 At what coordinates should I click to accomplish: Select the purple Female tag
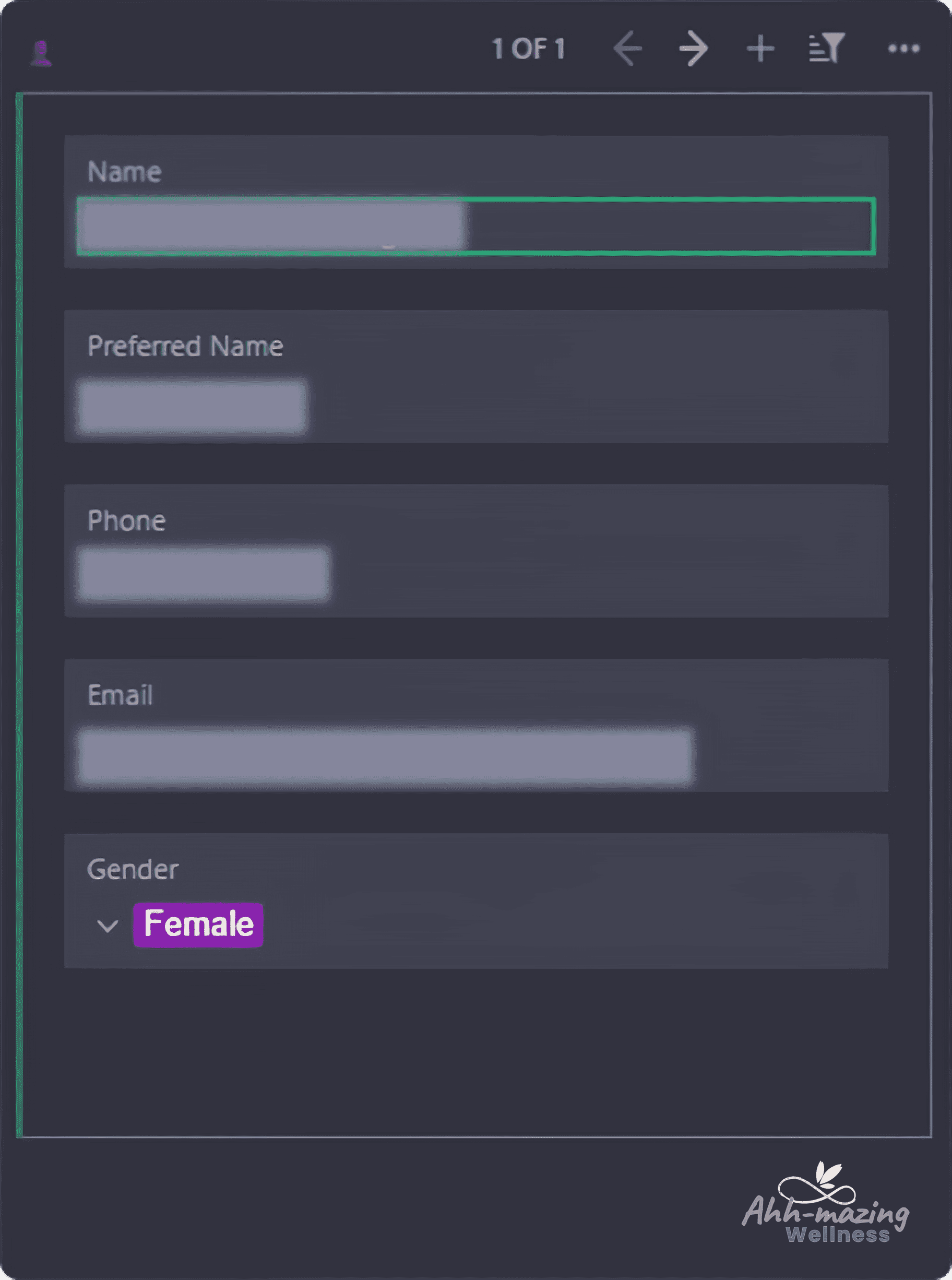(198, 925)
